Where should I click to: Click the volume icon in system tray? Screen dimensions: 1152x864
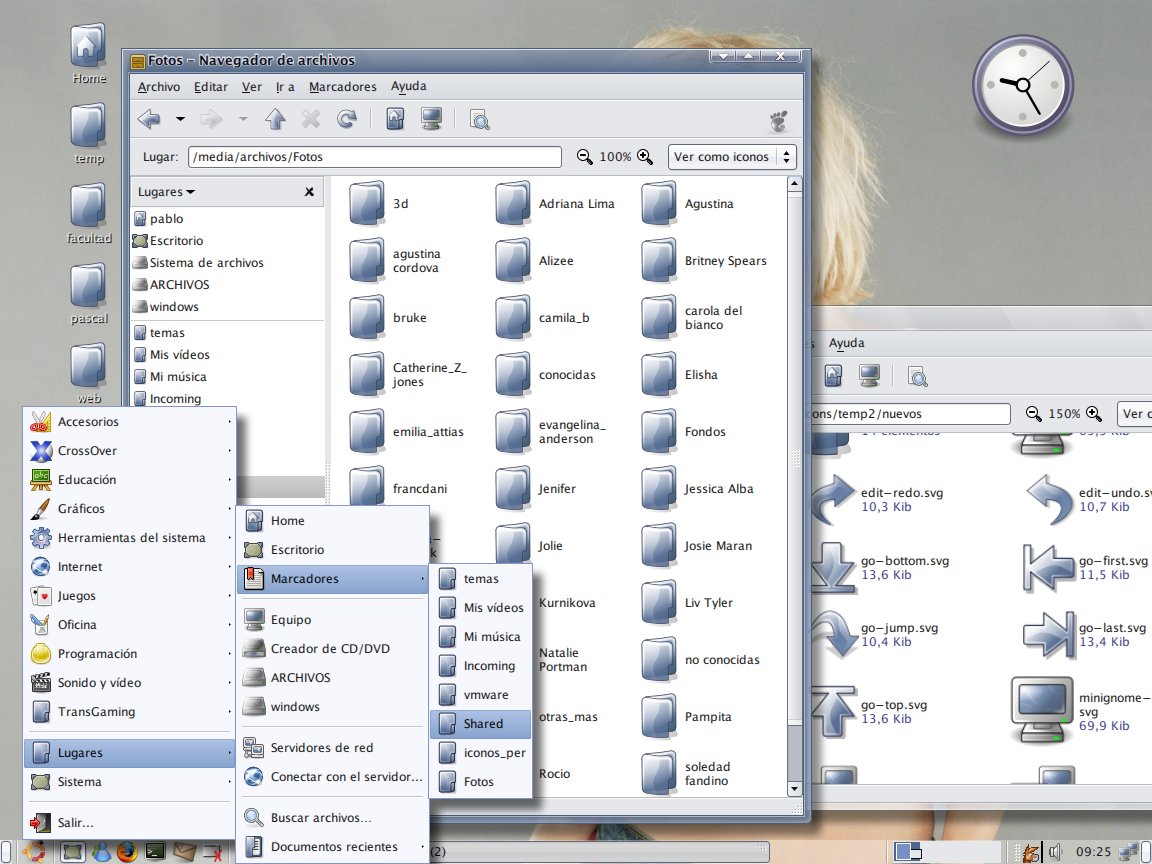click(1055, 852)
